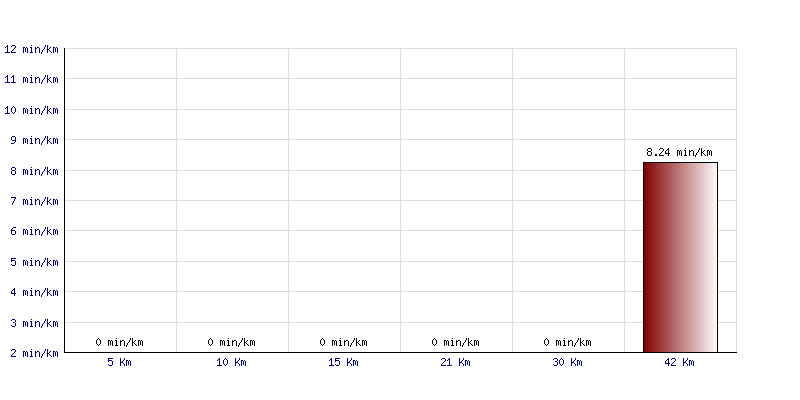Select the 4 min/km y-axis label
Viewport: 800px width, 400px height.
pyautogui.click(x=34, y=292)
